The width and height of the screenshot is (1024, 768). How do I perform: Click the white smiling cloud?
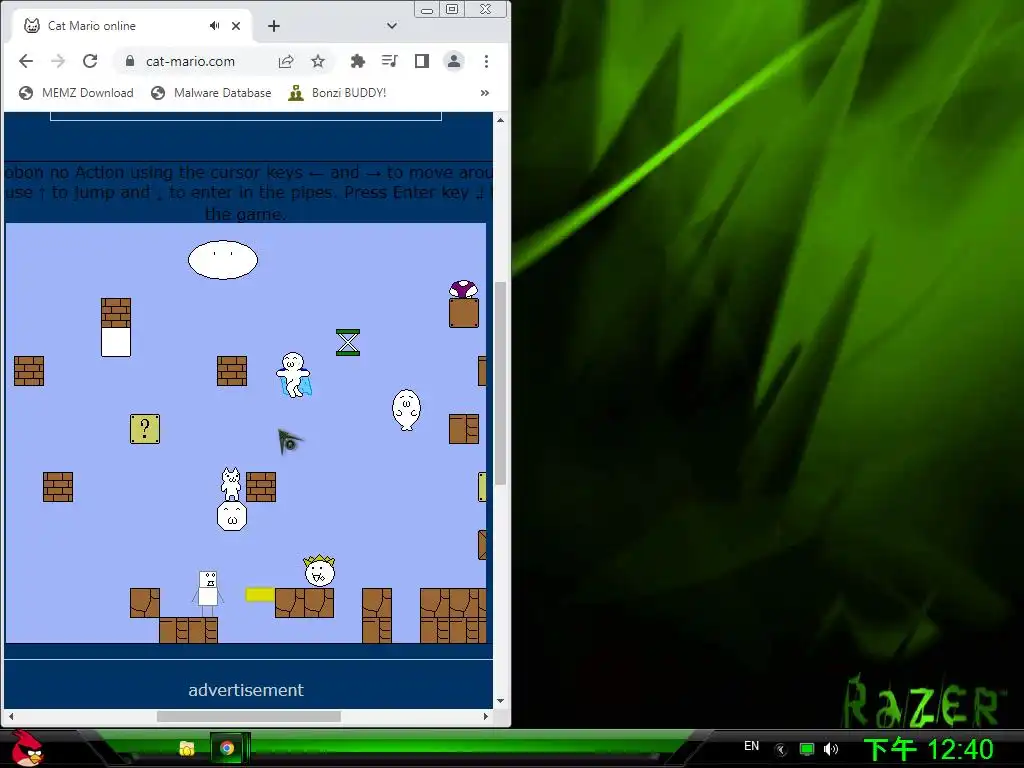coord(223,260)
